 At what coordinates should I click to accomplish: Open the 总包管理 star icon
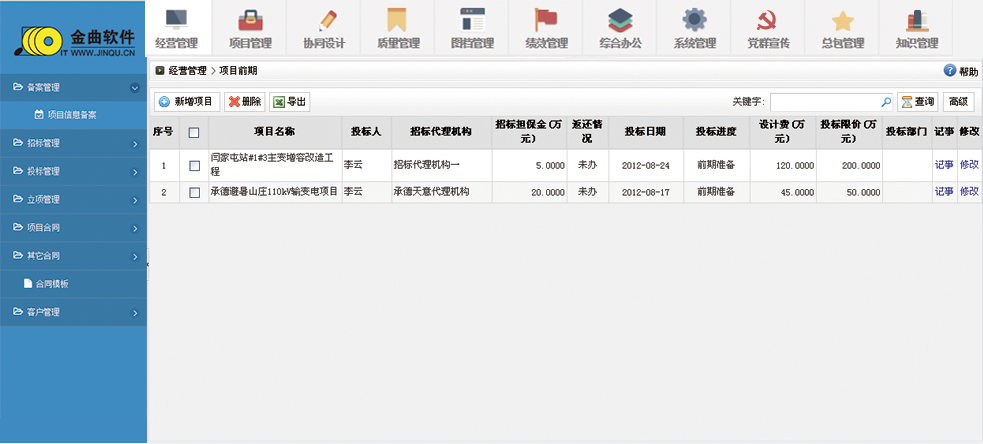click(842, 20)
